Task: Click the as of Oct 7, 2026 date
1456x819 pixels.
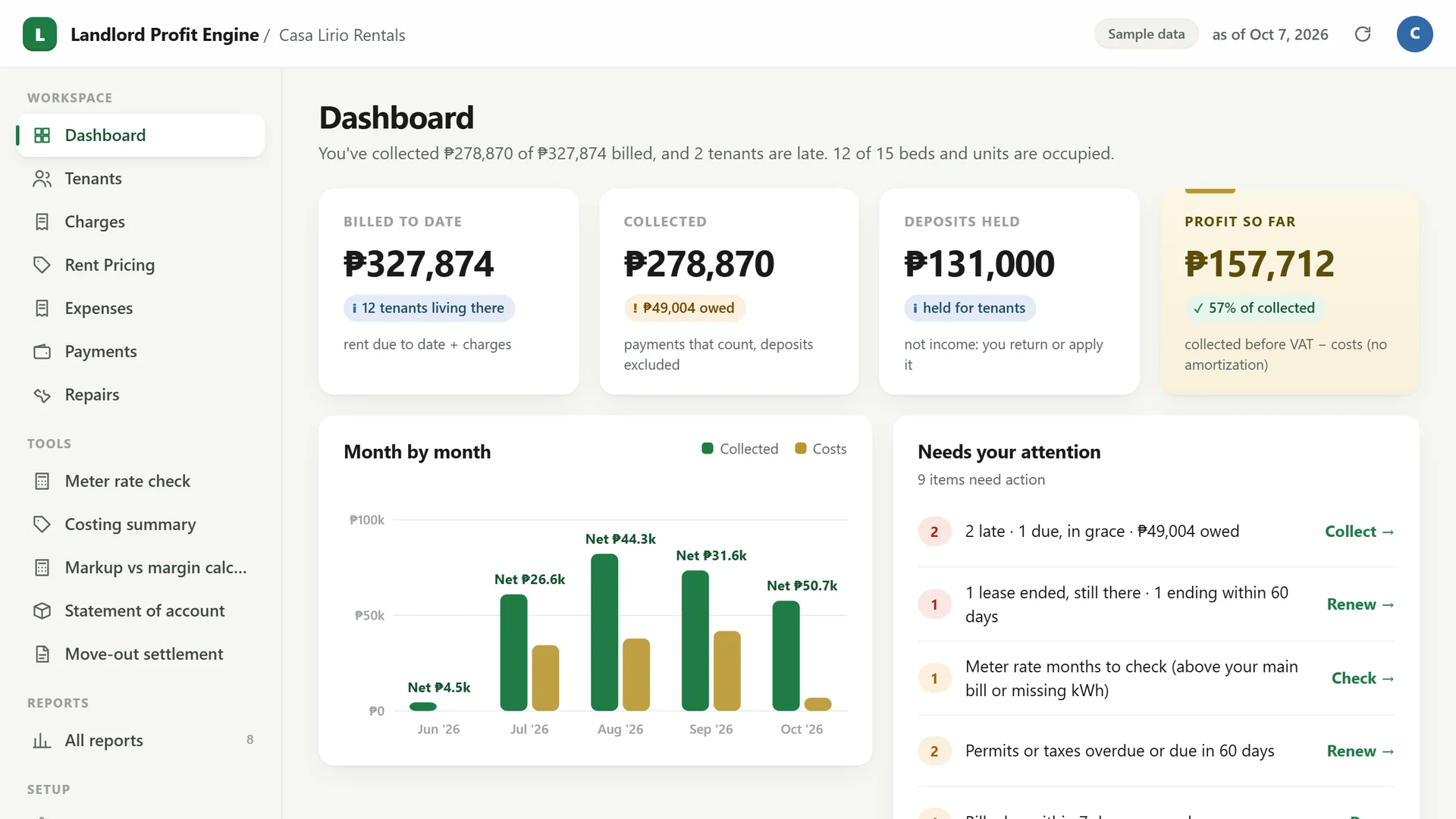Action: pos(1270,35)
